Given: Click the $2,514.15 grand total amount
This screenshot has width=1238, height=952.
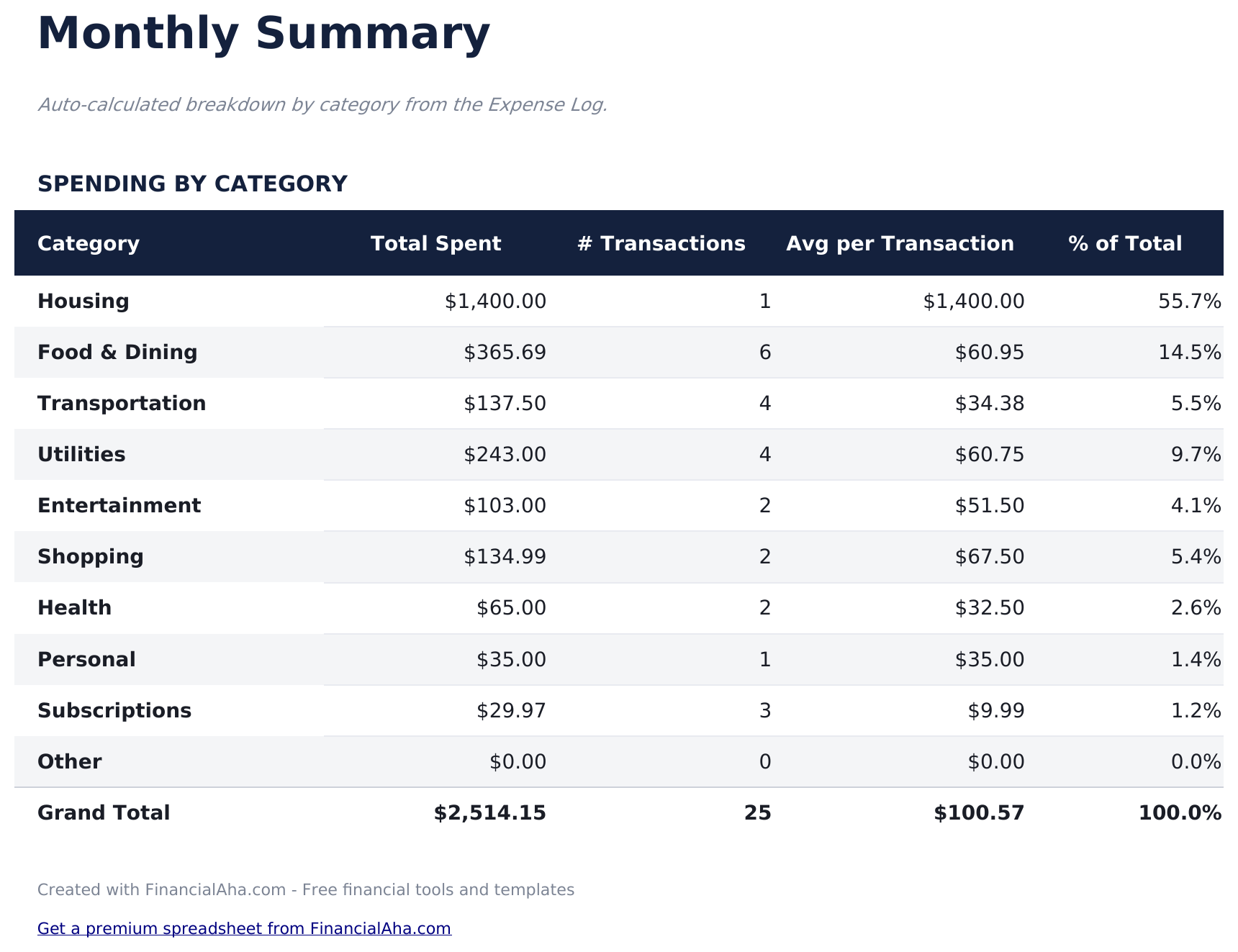Looking at the screenshot, I should (x=489, y=813).
